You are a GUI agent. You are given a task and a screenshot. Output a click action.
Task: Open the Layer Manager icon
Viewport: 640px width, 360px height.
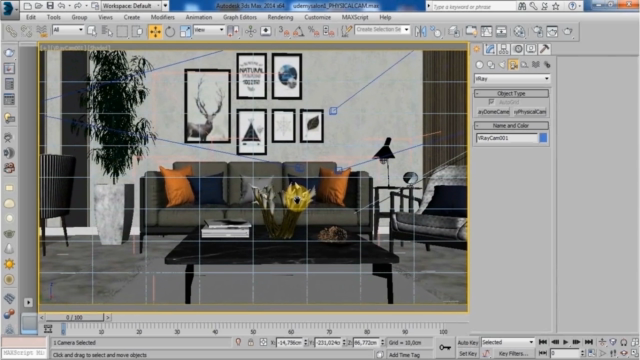tap(453, 31)
